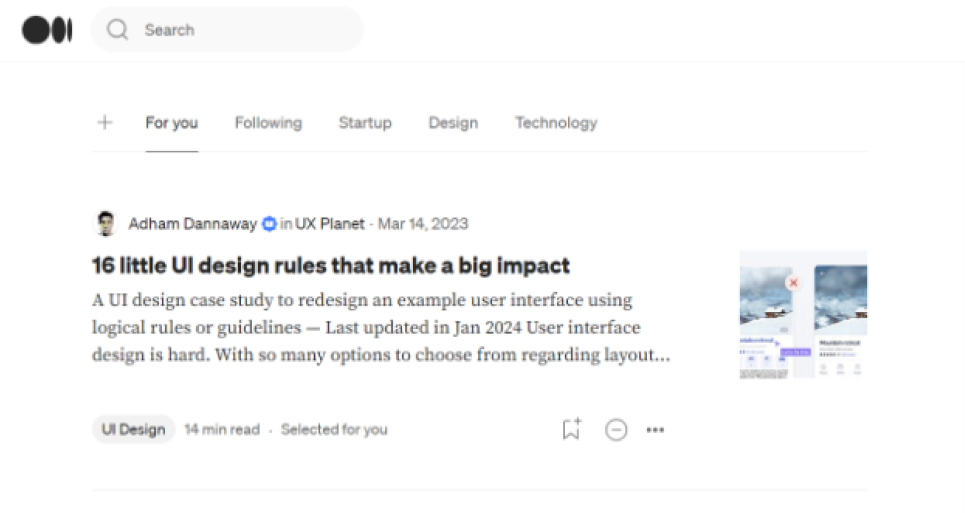Open the three-dot more options menu

tap(655, 430)
